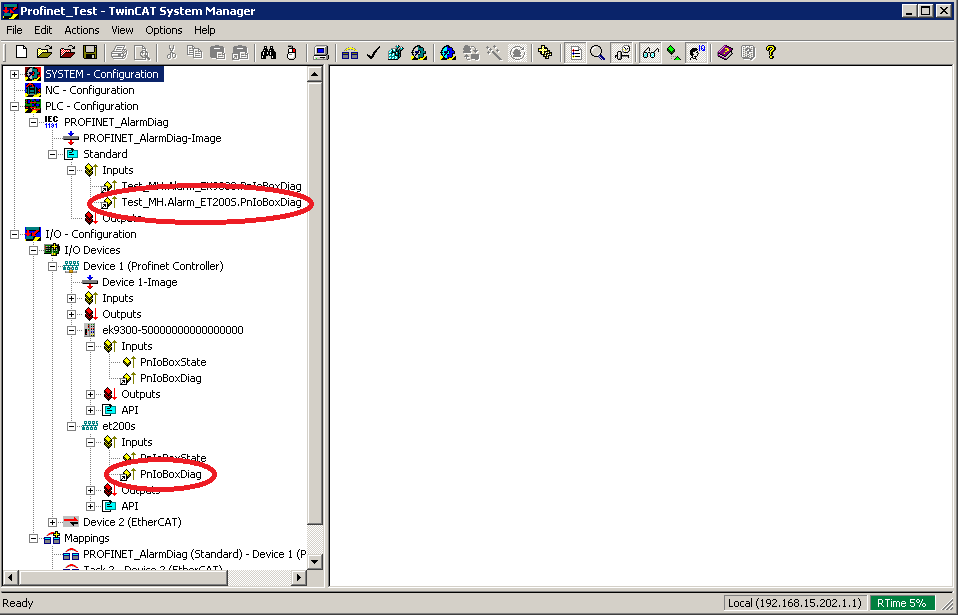Screen dimensions: 958x615
Task: Collapse the Standard task node
Action: tap(53, 154)
